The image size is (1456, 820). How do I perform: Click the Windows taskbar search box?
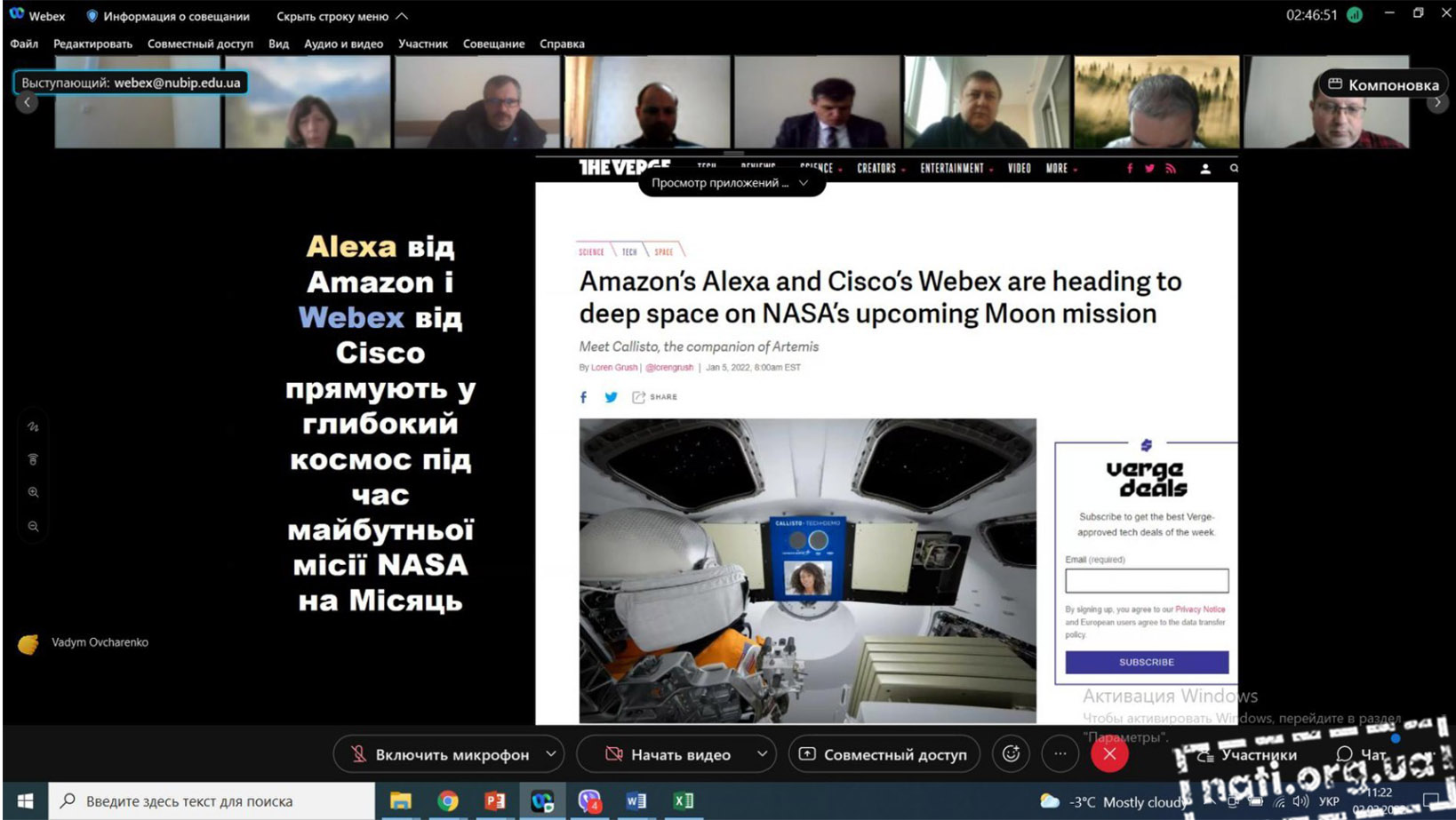tap(212, 800)
